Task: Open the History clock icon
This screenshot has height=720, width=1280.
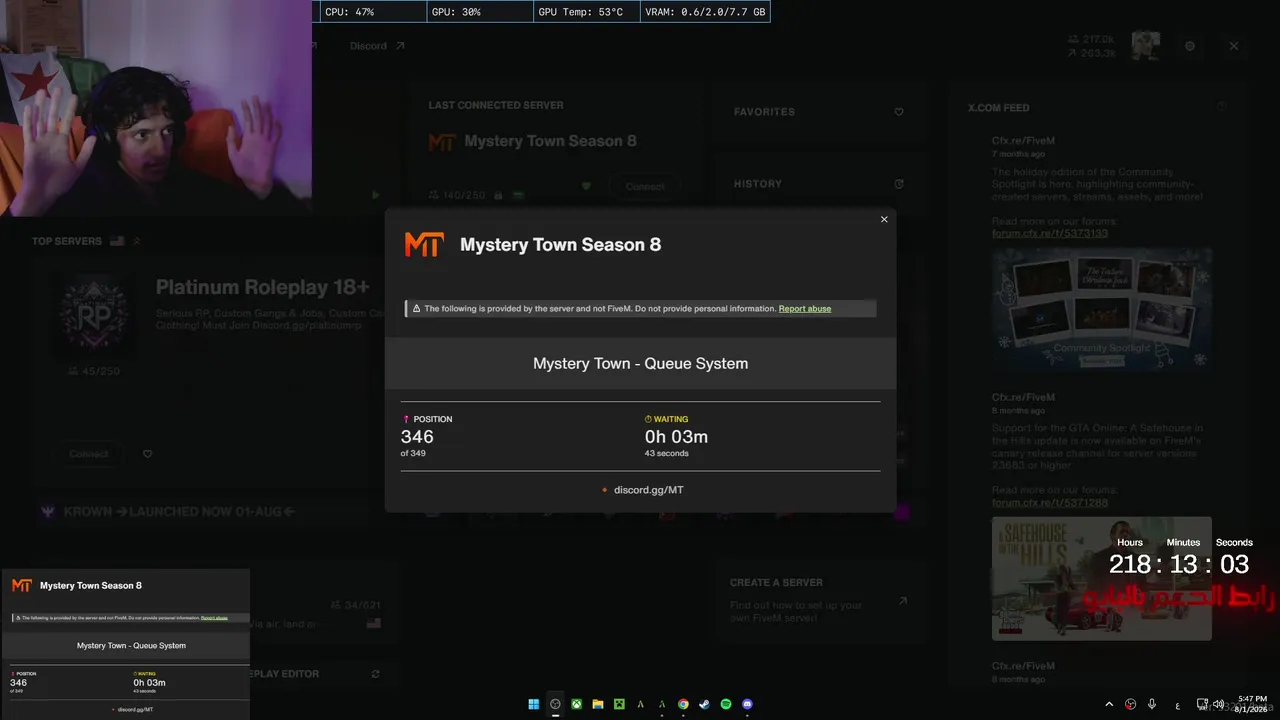Action: 899,184
